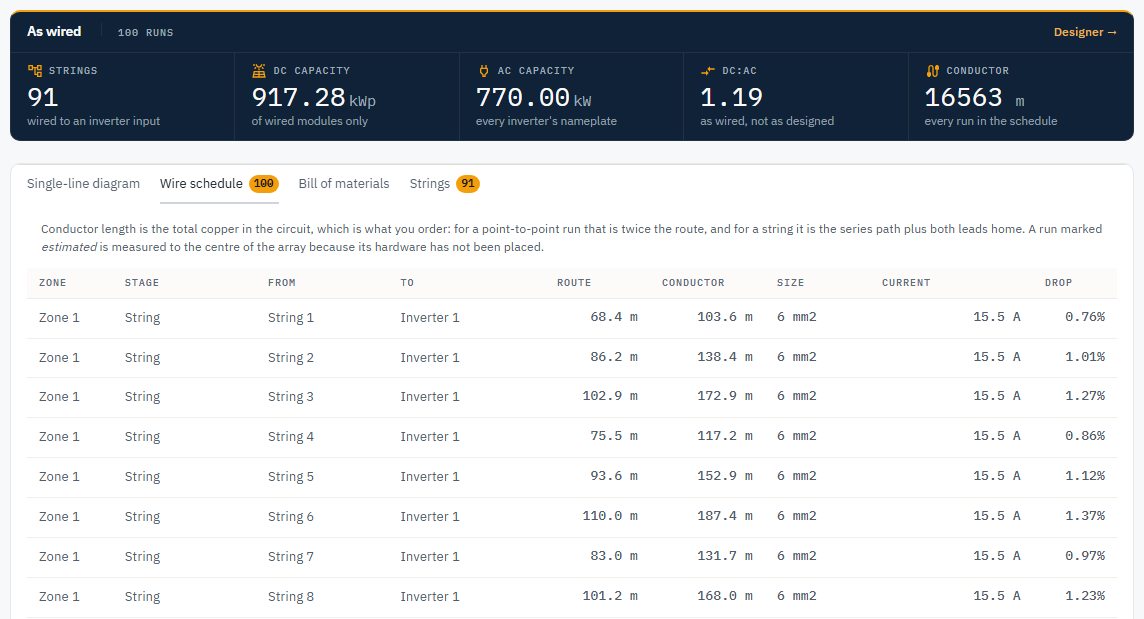Click the ROUTE column header

(x=574, y=283)
